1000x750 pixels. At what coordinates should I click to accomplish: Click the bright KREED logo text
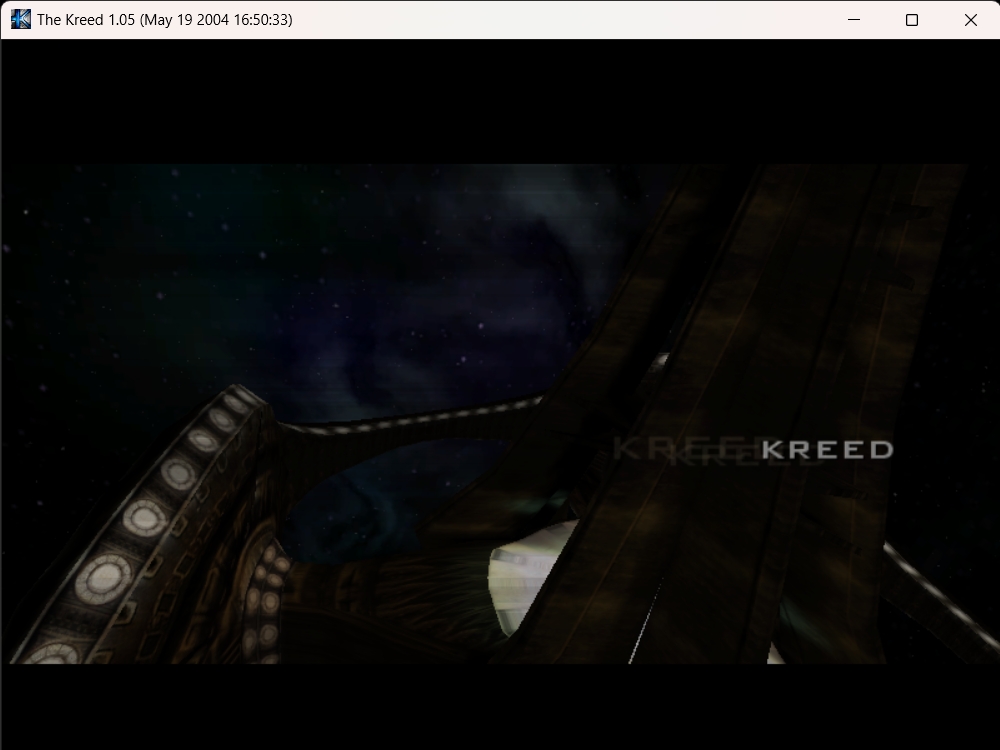point(828,450)
